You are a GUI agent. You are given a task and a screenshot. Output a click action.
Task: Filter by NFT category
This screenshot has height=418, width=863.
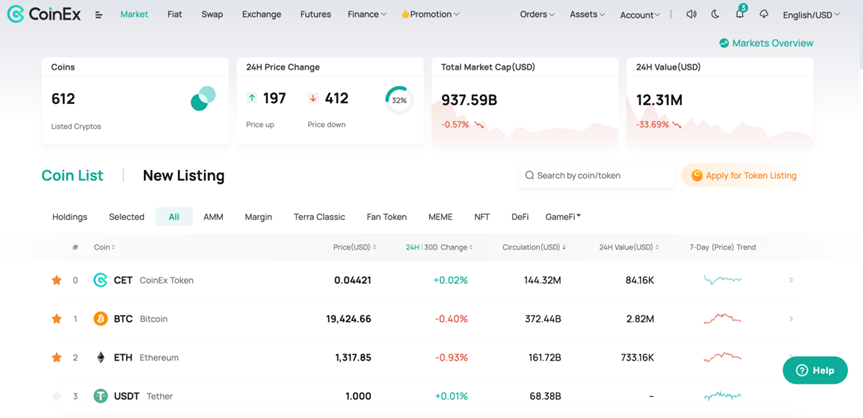tap(482, 217)
